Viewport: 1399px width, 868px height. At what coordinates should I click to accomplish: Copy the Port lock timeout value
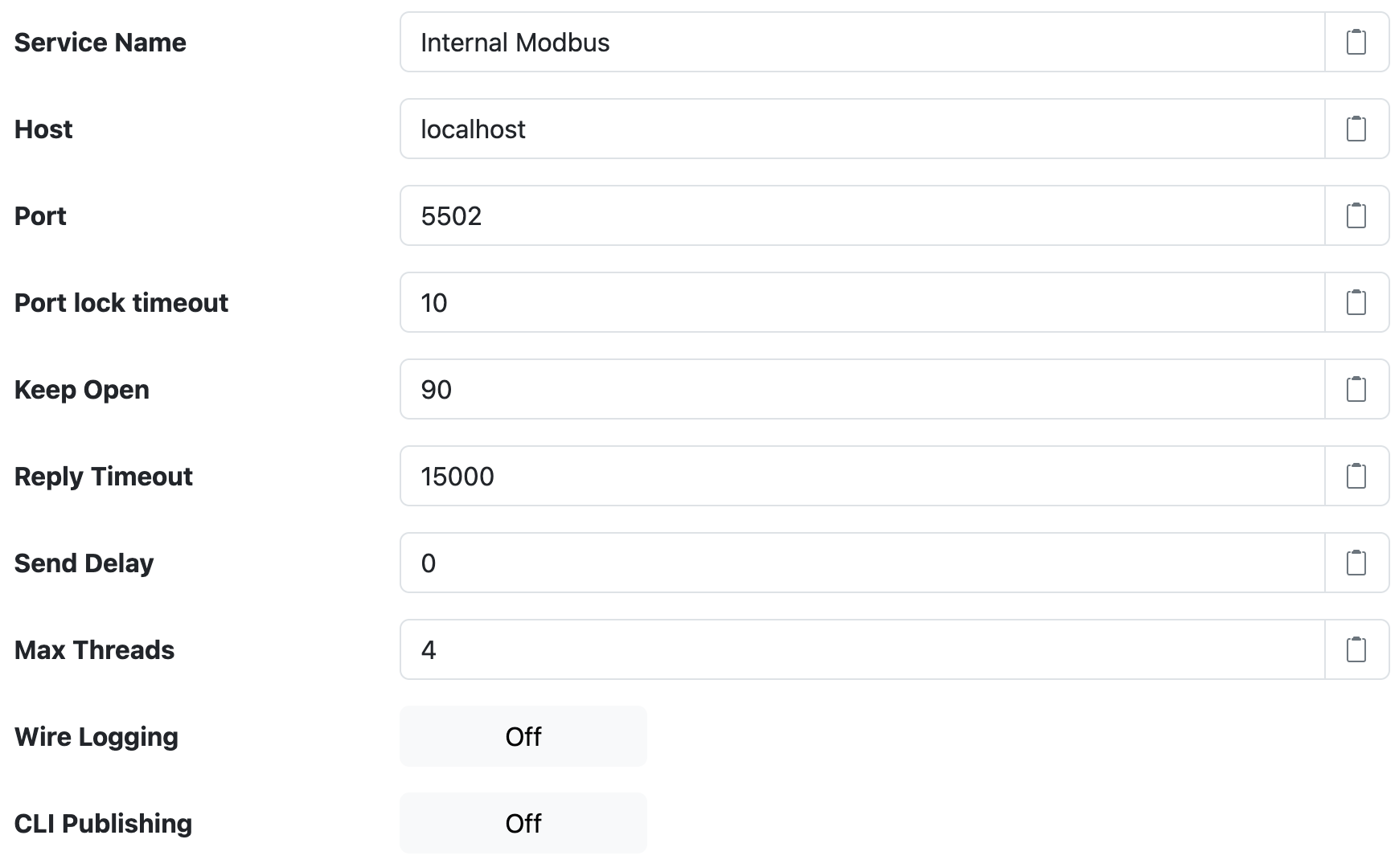coord(1356,302)
